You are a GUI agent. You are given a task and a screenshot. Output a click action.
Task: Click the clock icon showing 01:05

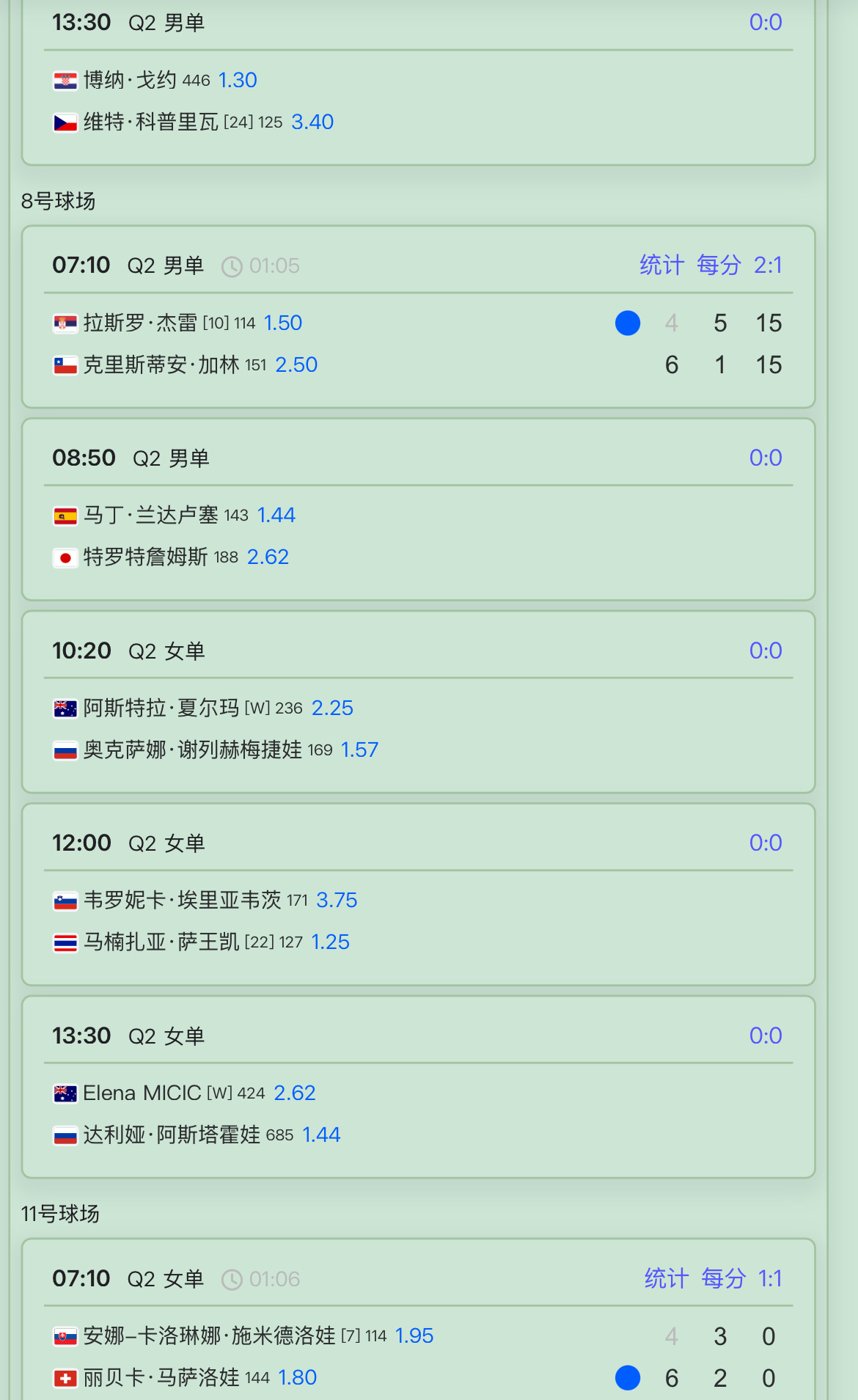point(232,267)
